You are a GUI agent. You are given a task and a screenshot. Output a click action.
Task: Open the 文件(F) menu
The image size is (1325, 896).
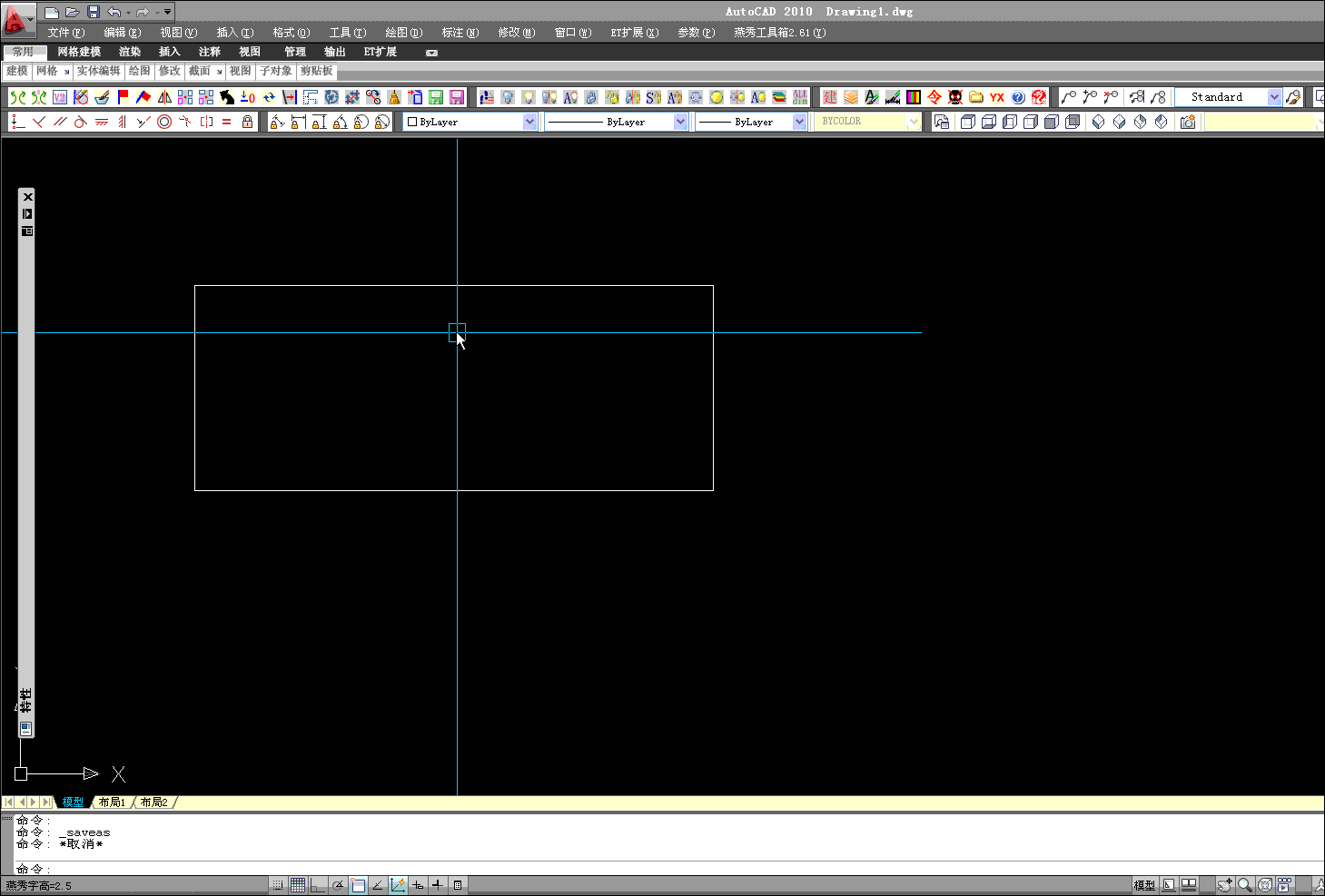click(x=66, y=33)
